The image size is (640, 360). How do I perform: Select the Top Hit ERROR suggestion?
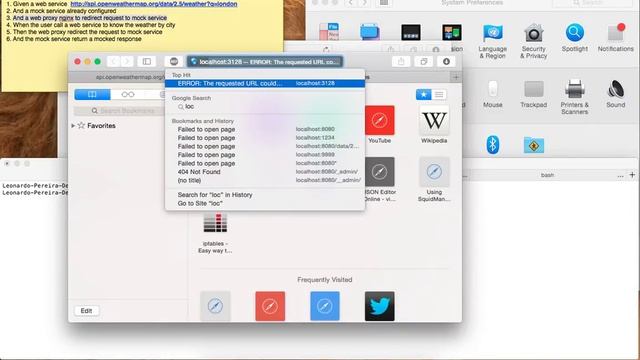pos(265,83)
